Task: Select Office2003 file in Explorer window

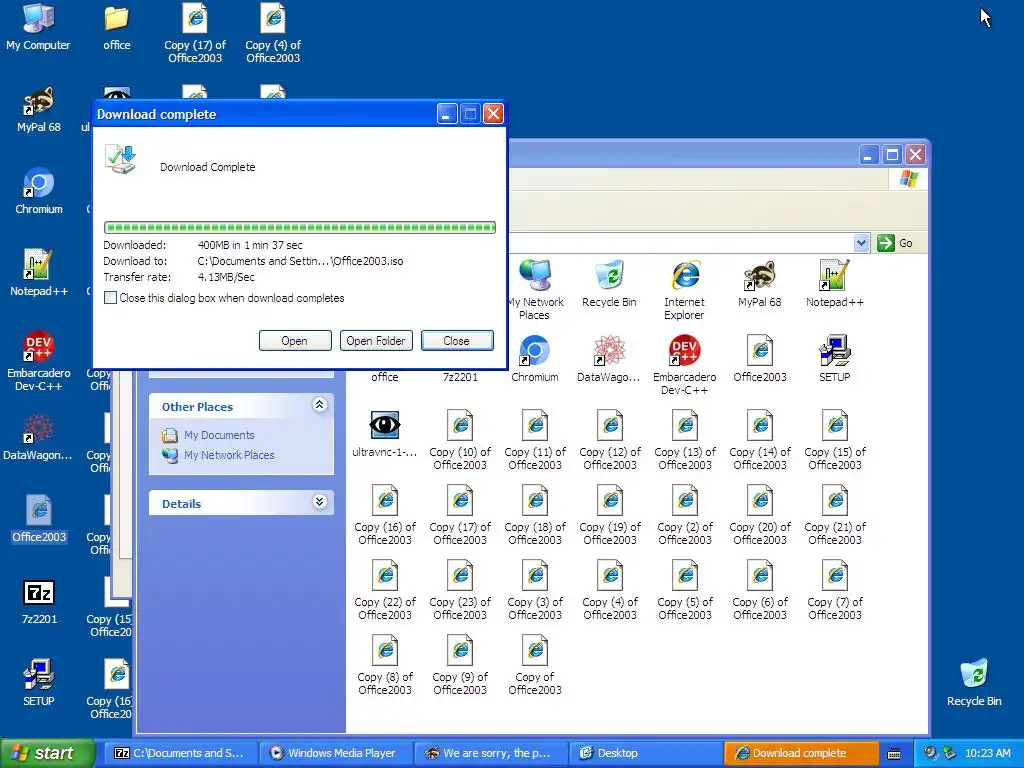Action: click(760, 359)
